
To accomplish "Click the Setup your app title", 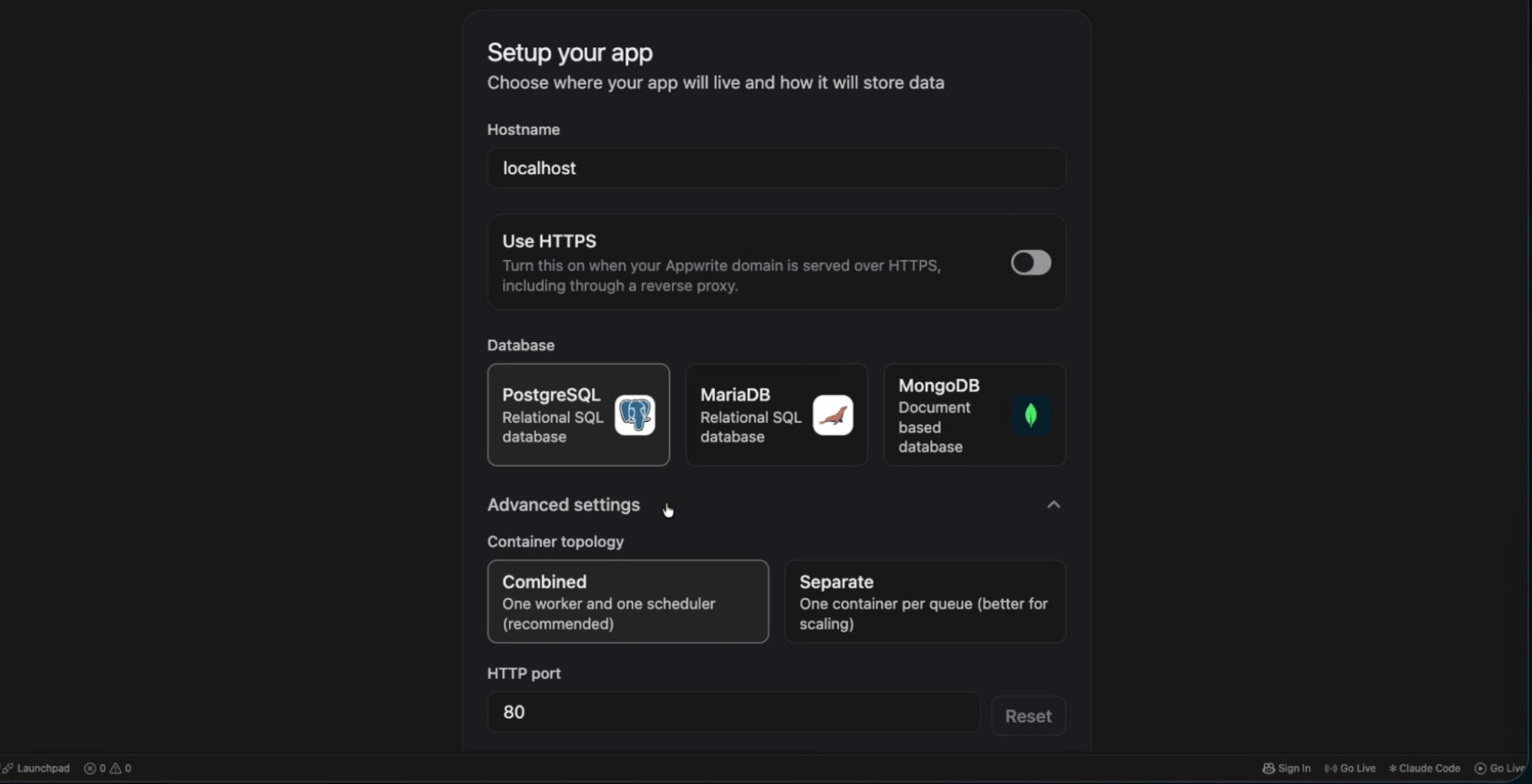I will click(570, 53).
